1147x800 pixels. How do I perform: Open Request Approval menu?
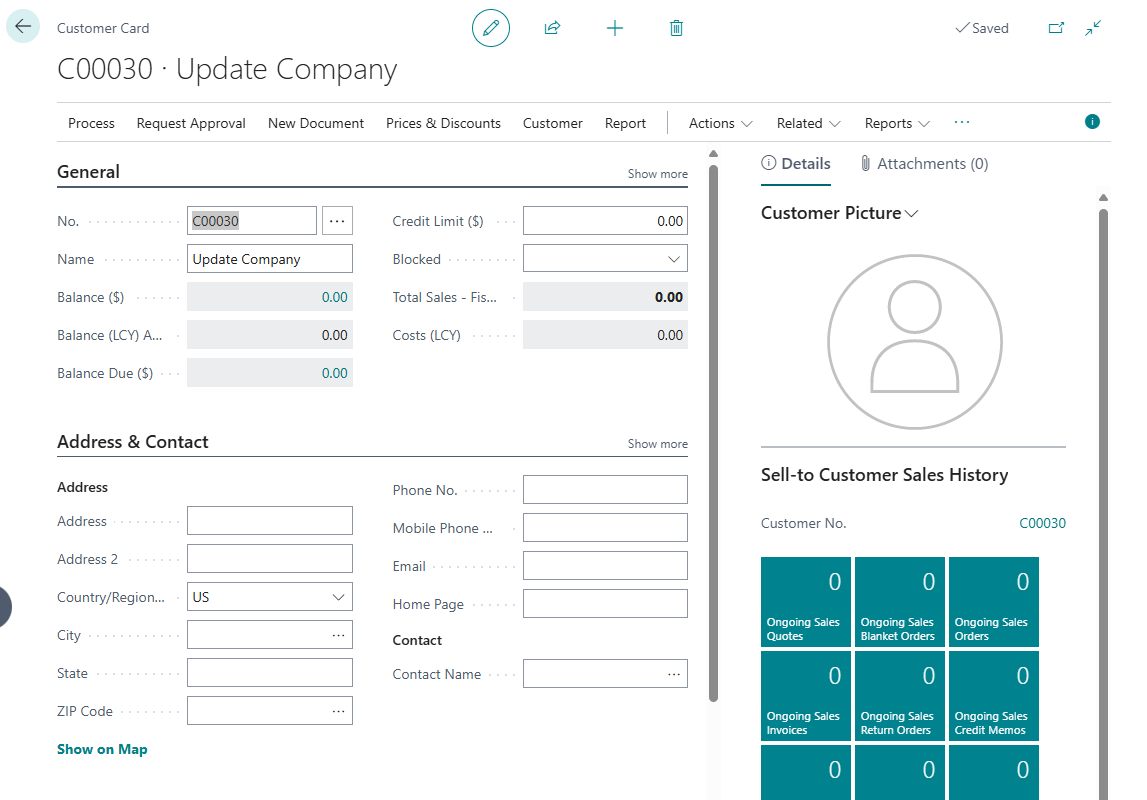pos(191,123)
